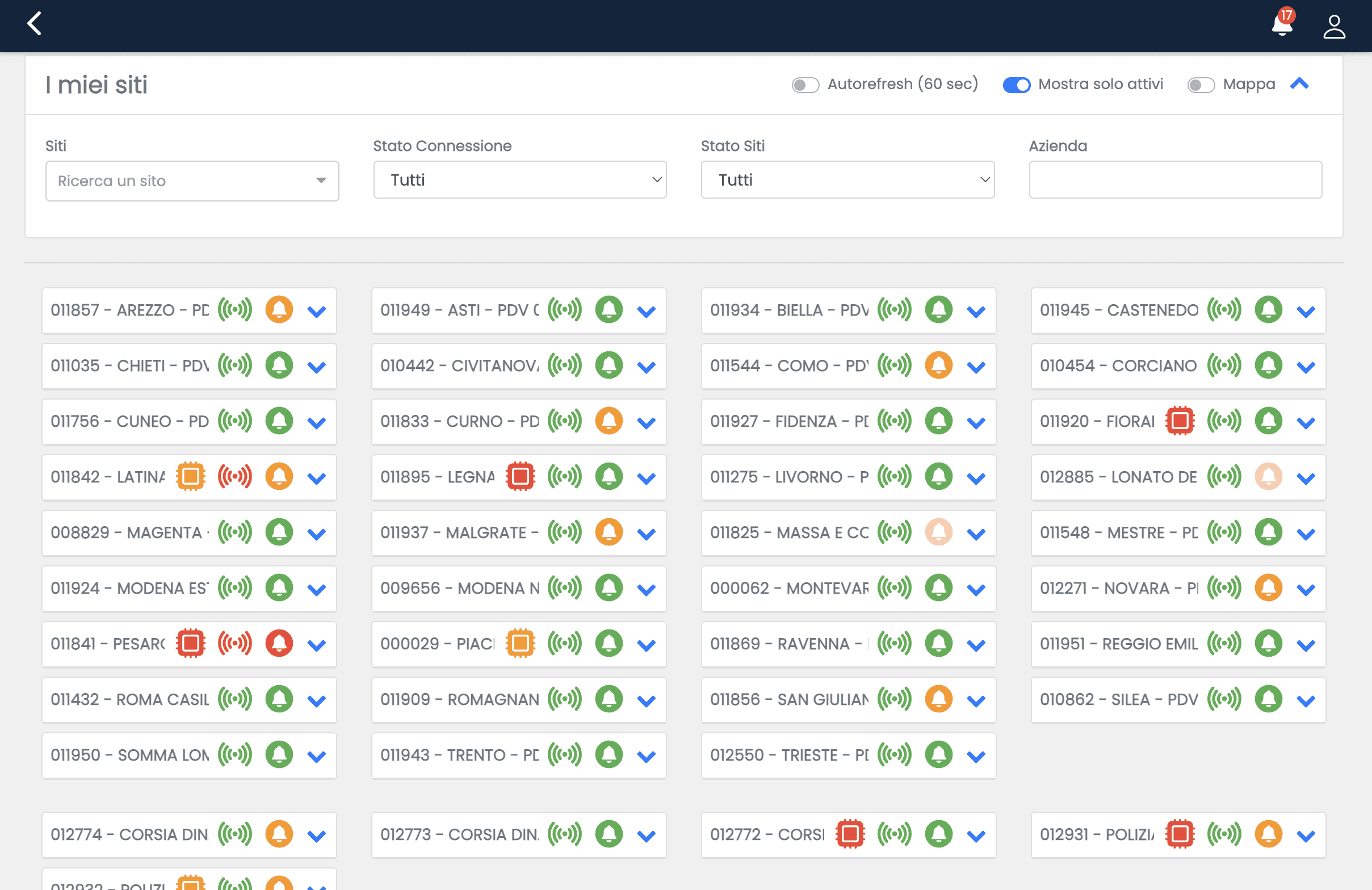Click red chip icon on 011841 - PESARO
The width and height of the screenshot is (1372, 890).
191,643
